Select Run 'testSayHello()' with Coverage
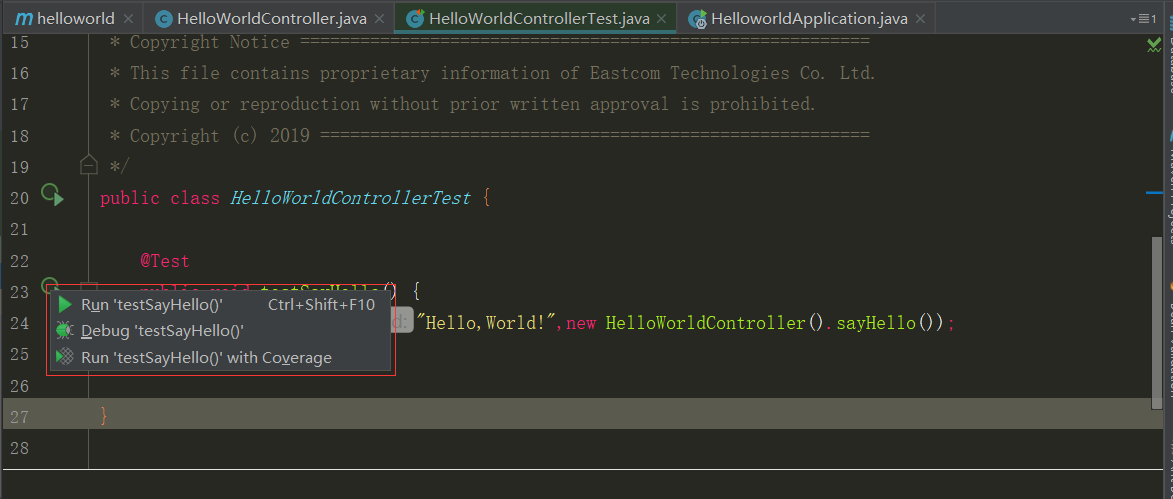1173x499 pixels. click(x=220, y=358)
